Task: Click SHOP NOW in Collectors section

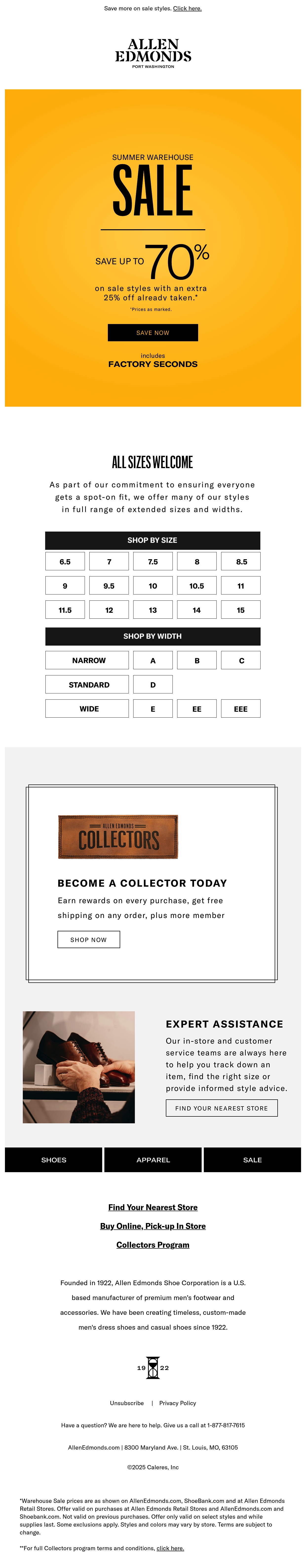Action: tap(89, 939)
